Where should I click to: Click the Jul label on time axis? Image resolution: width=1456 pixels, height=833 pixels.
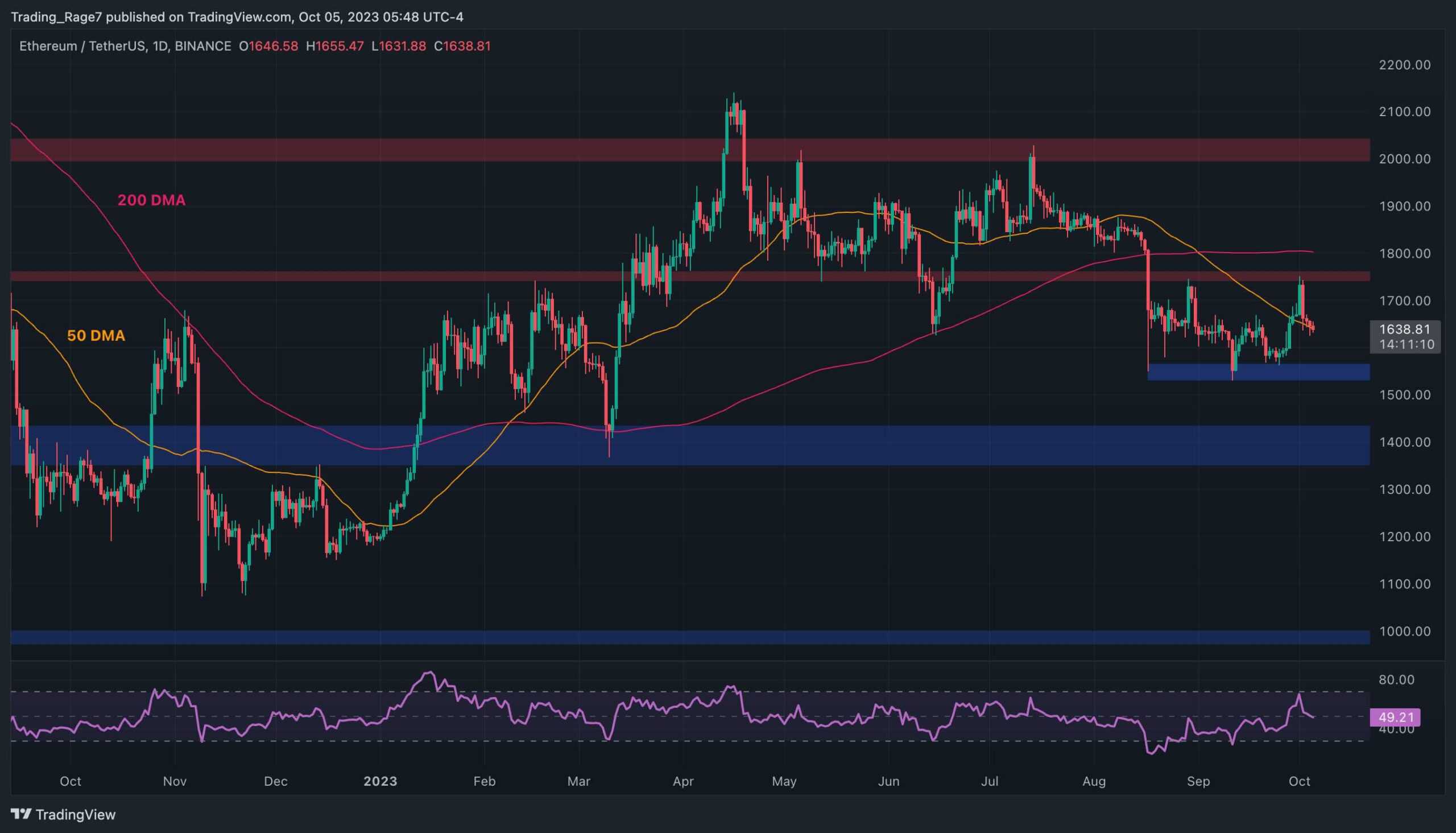point(990,782)
